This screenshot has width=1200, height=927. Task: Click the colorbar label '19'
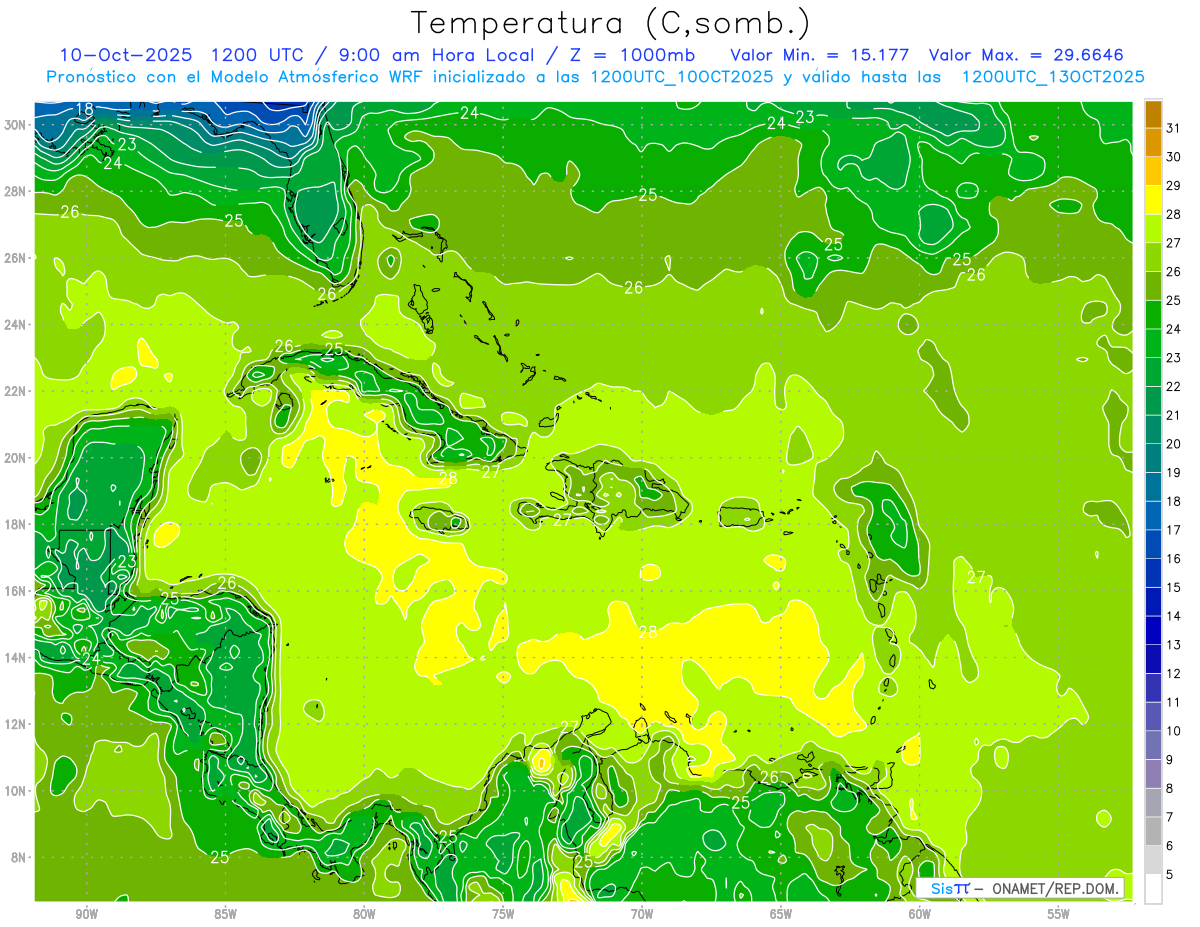1173,472
